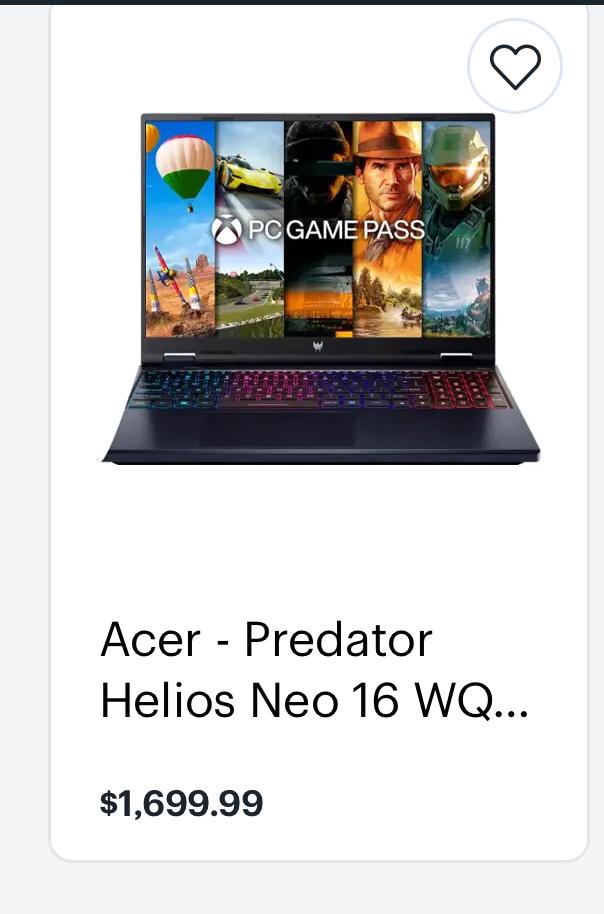The height and width of the screenshot is (914, 604).
Task: Open the Acer - Predator Helios Neo 16 title
Action: (314, 670)
